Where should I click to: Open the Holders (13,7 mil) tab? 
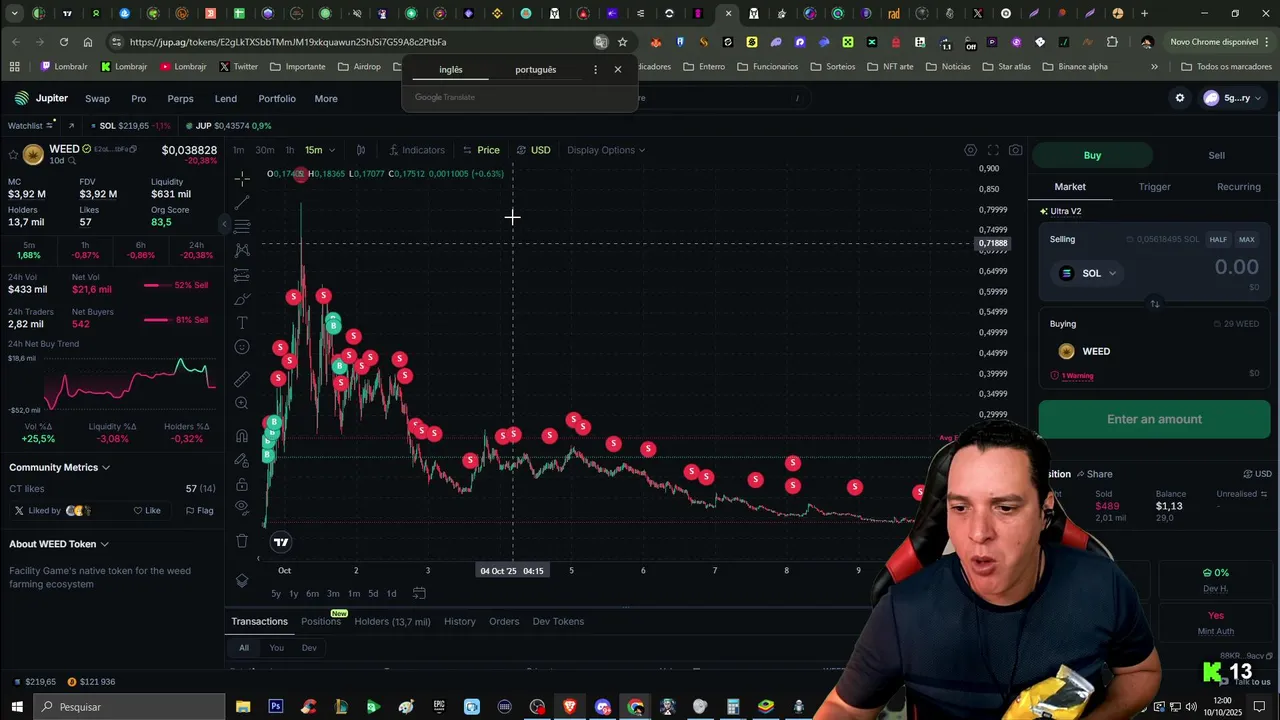pos(392,621)
